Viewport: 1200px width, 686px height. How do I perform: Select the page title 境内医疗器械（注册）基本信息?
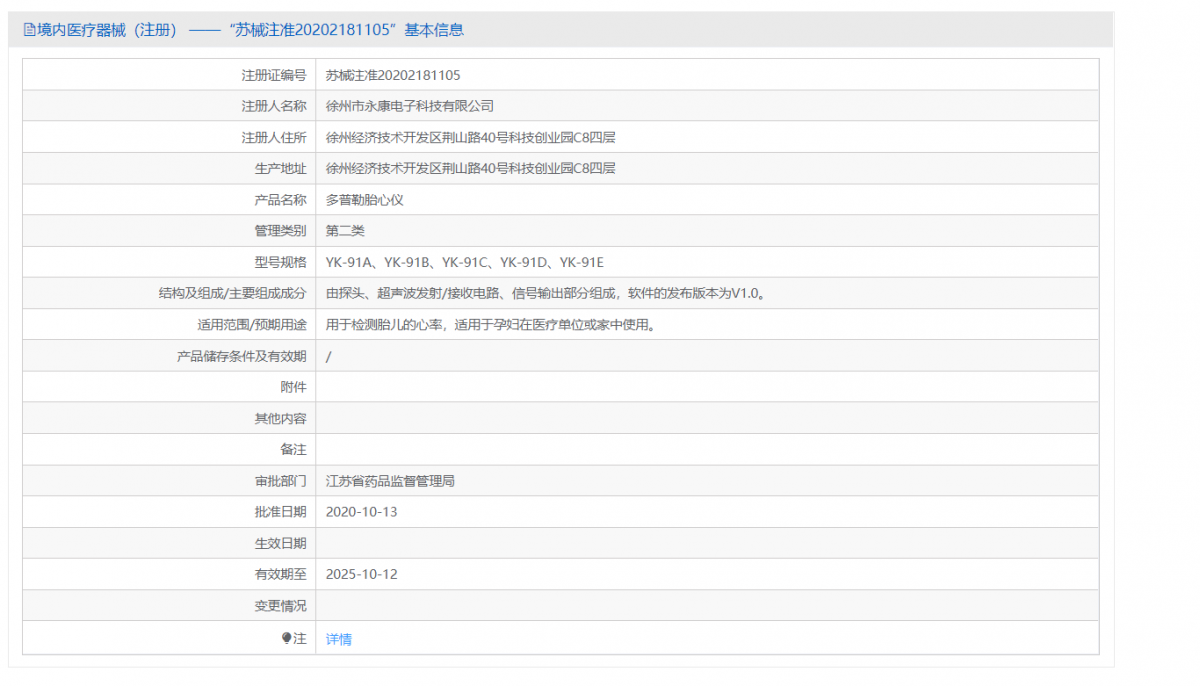243,30
